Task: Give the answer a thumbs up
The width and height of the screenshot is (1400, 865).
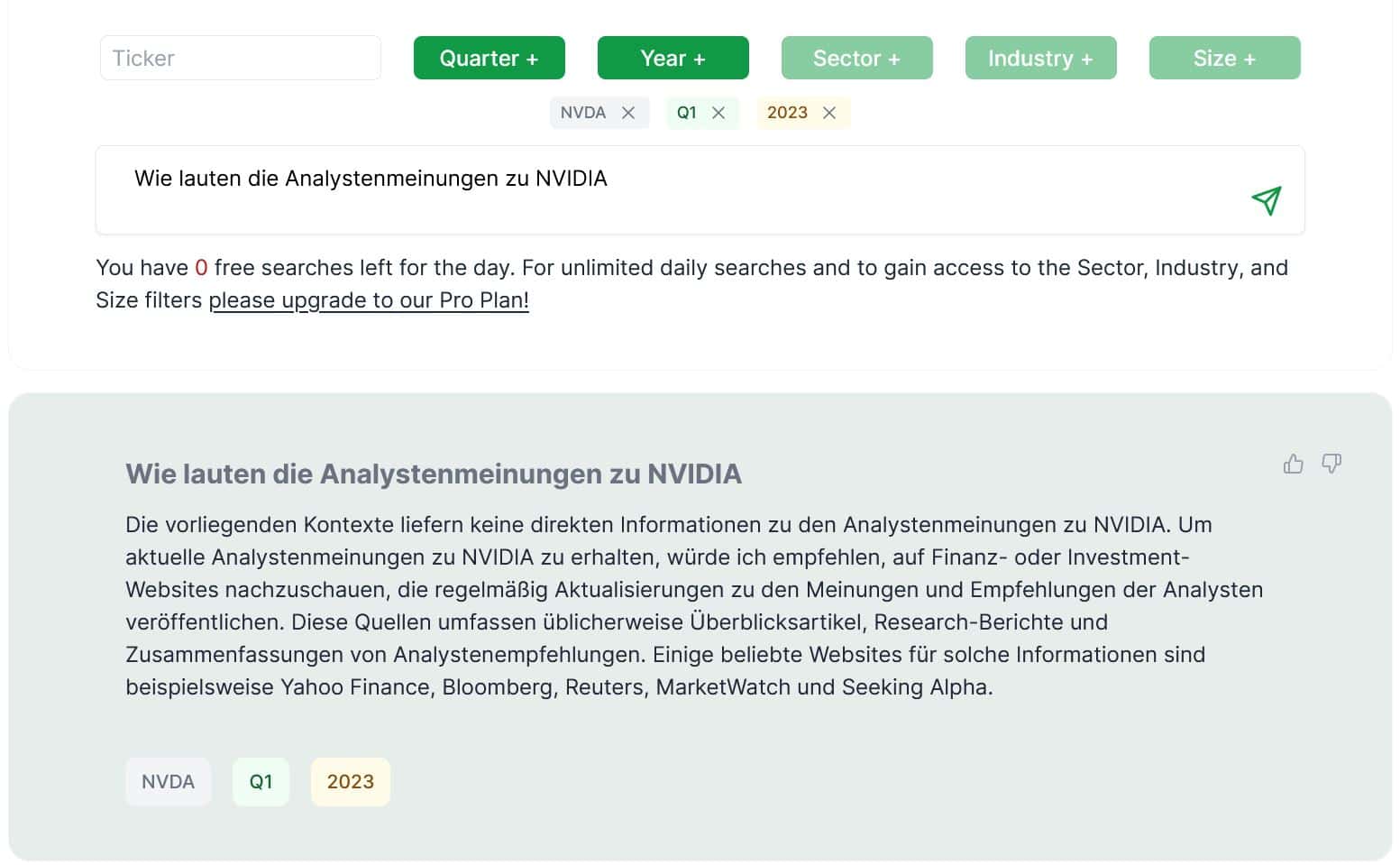Action: click(x=1294, y=464)
